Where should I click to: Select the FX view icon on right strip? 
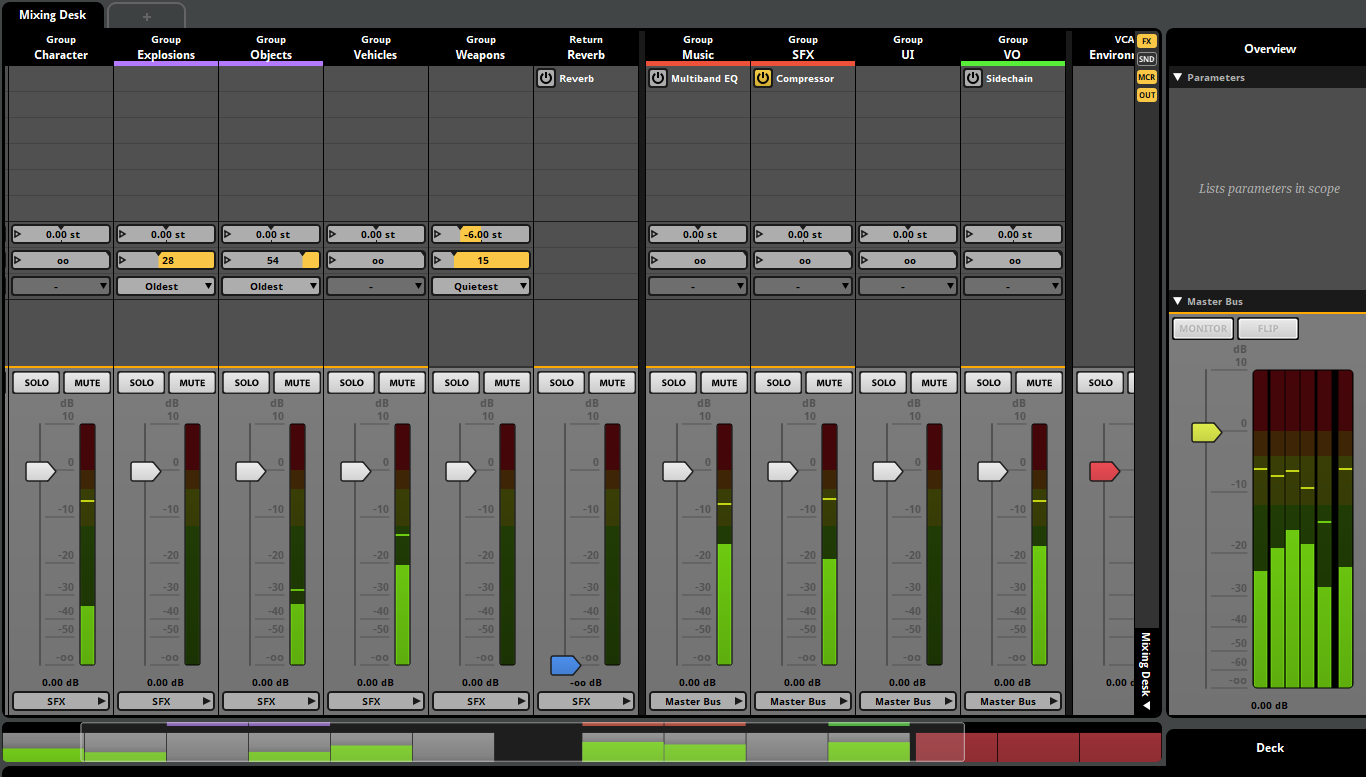coord(1146,41)
